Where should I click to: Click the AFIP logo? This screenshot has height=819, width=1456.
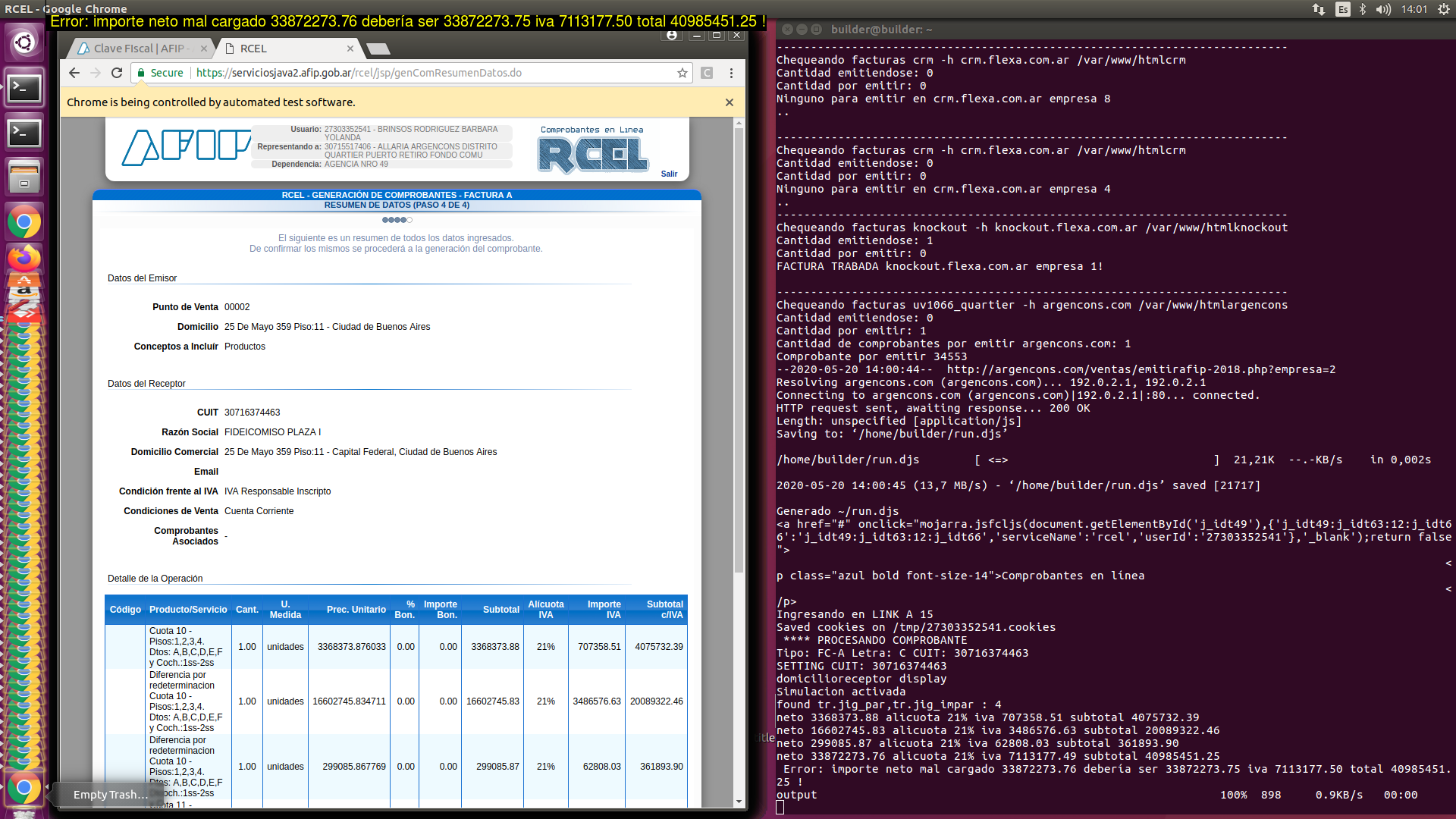pyautogui.click(x=187, y=147)
